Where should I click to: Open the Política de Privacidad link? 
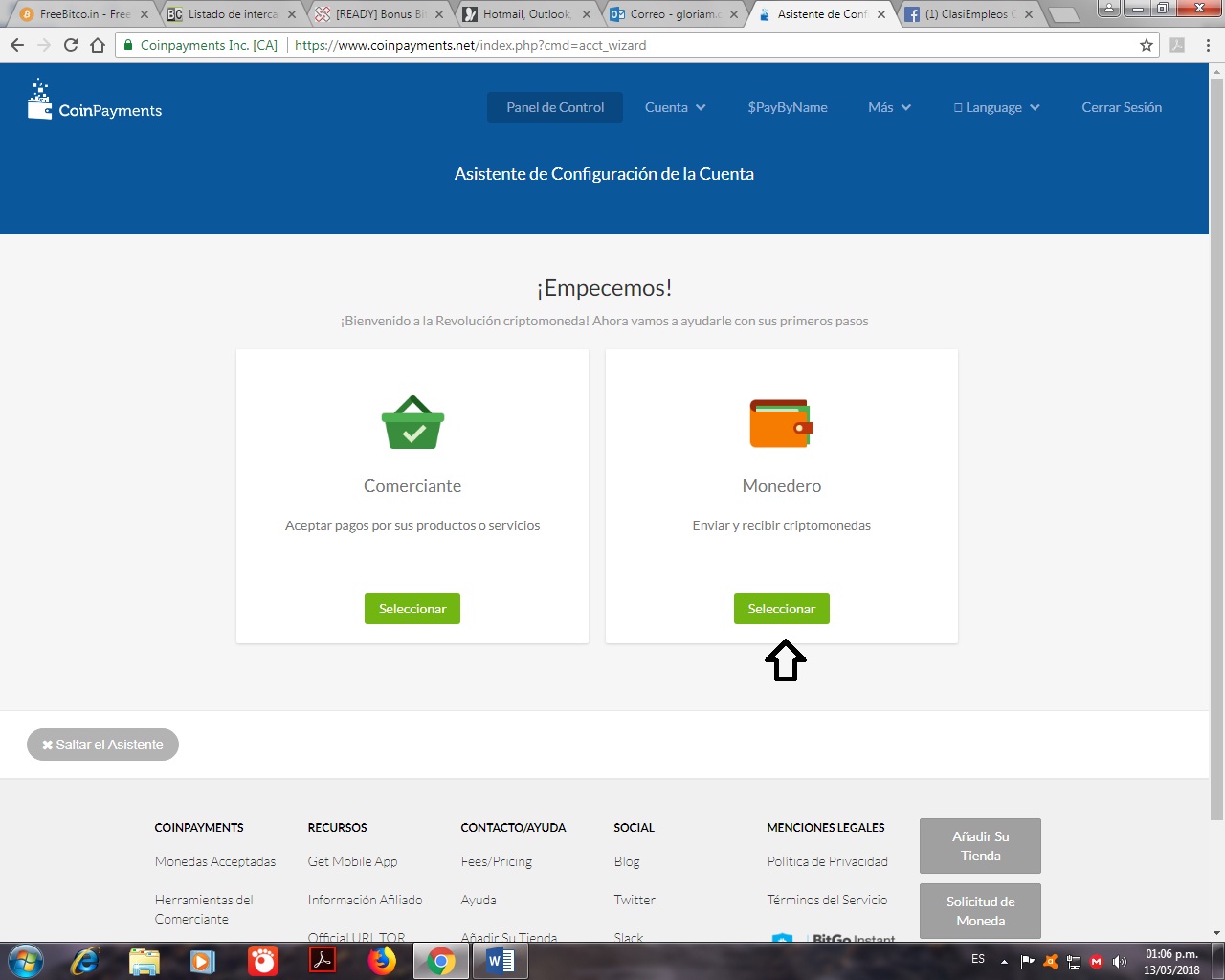pyautogui.click(x=828, y=861)
